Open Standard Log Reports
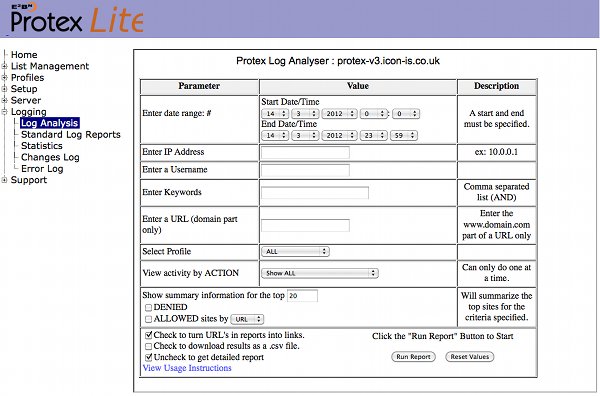Image resolution: width=600 pixels, height=396 pixels. (71, 135)
